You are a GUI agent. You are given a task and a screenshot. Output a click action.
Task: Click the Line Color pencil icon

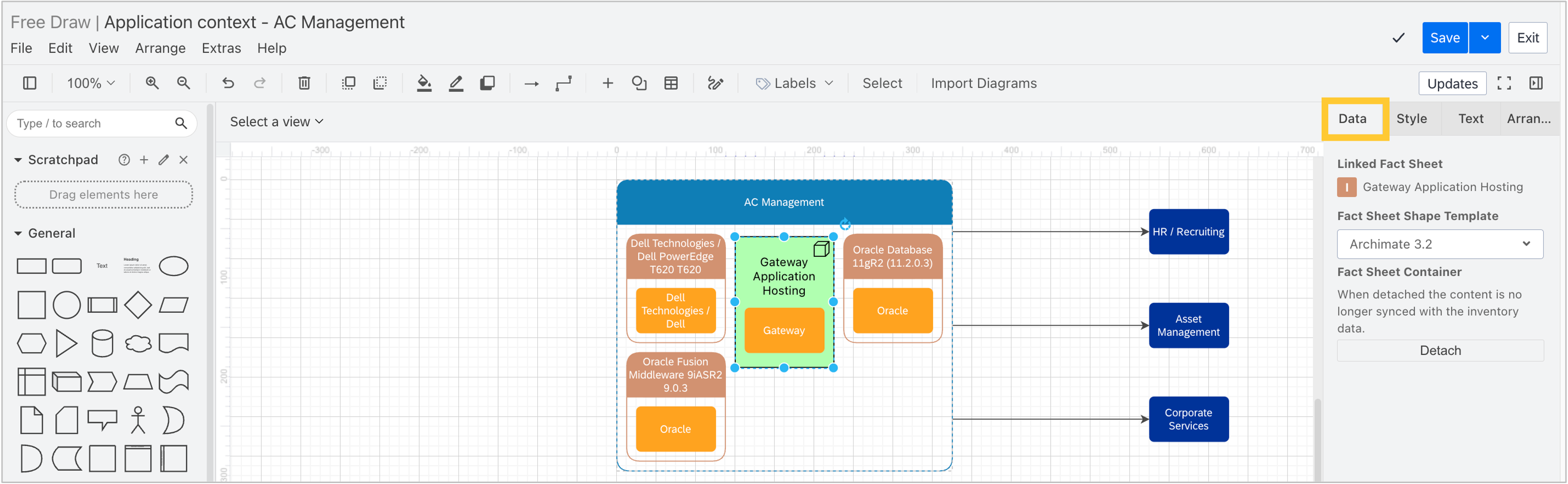(456, 83)
